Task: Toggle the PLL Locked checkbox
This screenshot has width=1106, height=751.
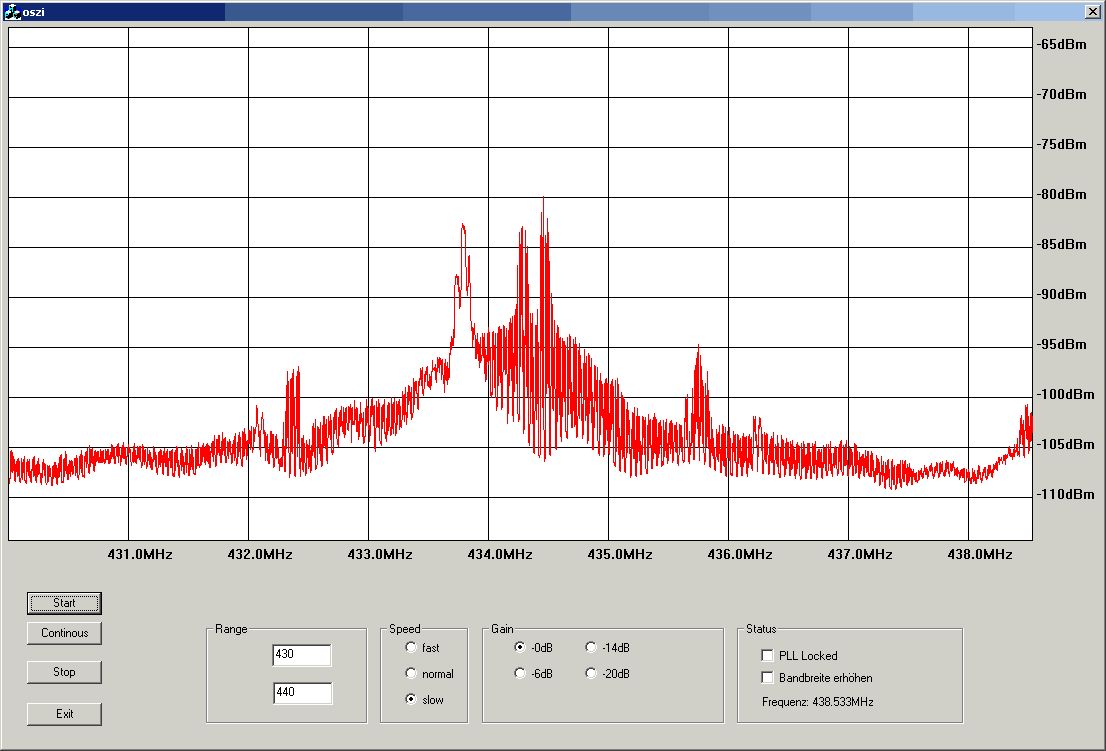Action: [x=768, y=656]
